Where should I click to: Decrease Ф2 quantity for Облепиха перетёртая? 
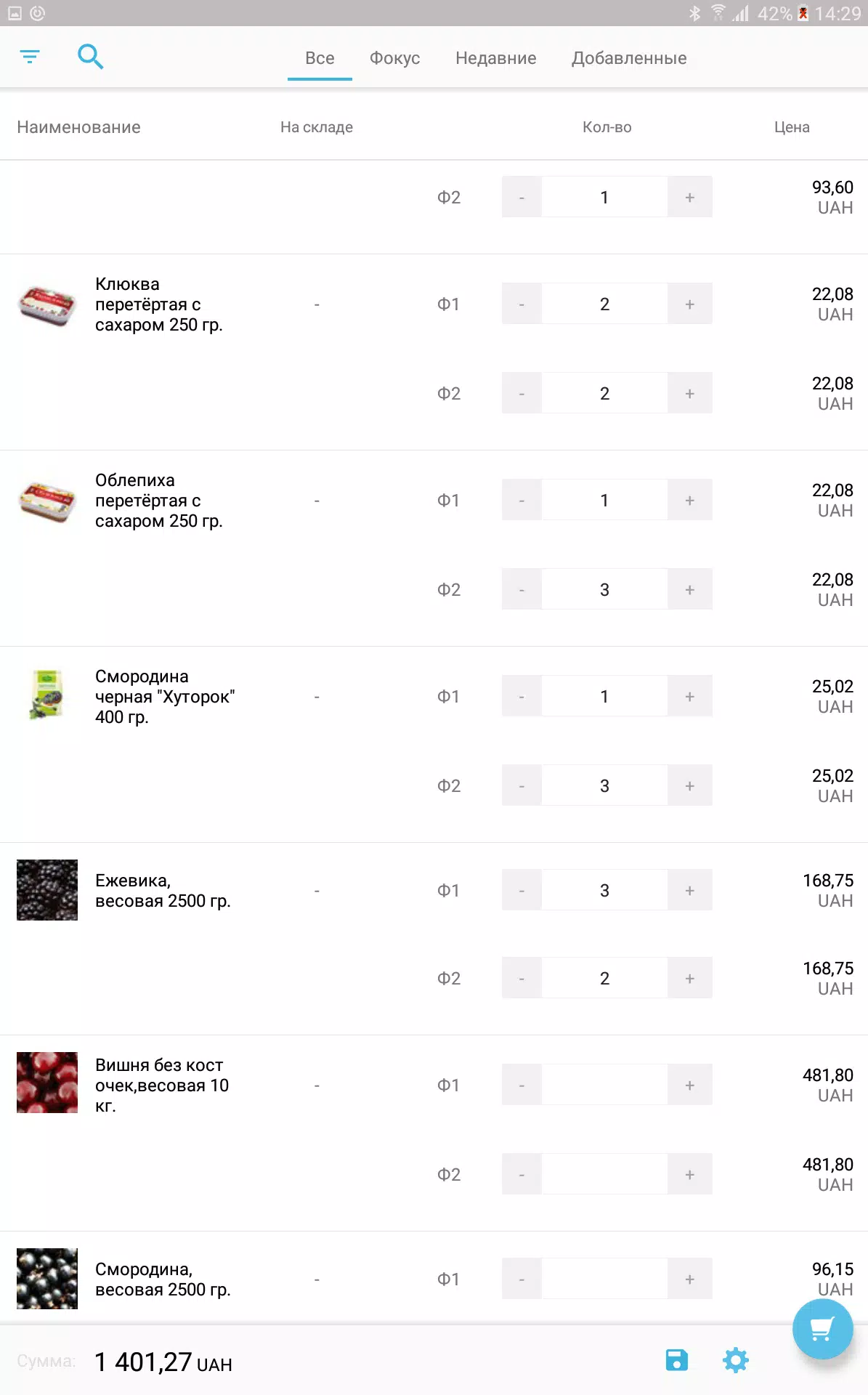tap(522, 589)
